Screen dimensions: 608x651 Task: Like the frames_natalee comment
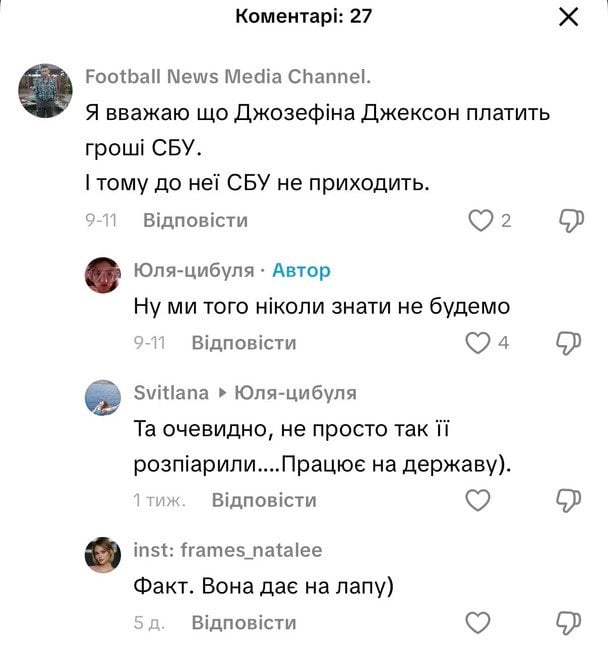coord(479,623)
